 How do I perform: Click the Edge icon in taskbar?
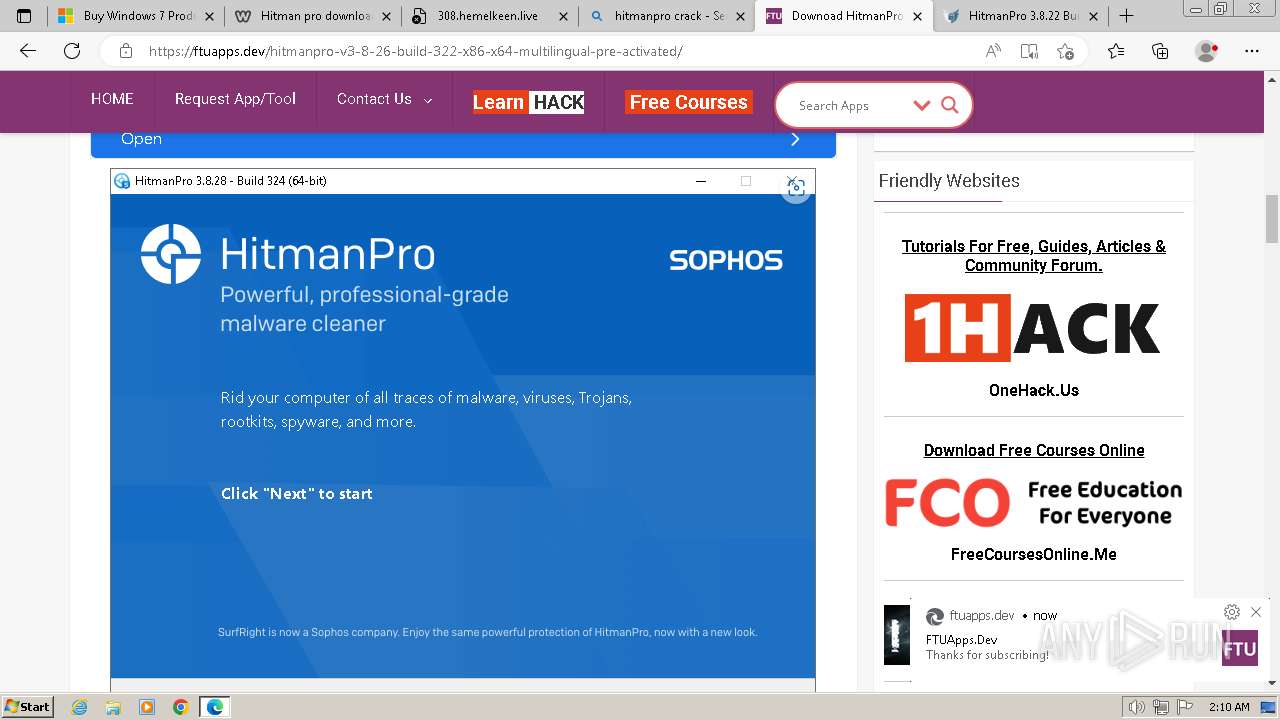(x=214, y=707)
